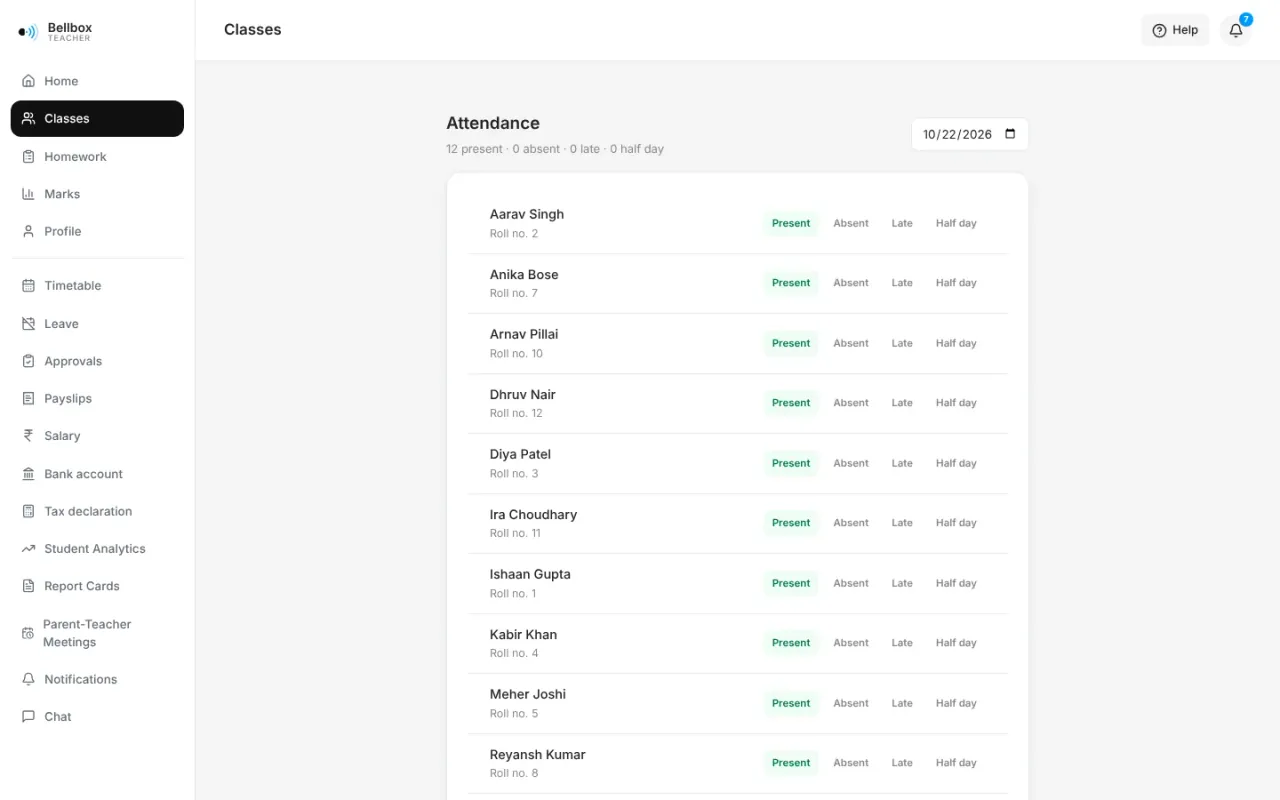Click the Homework clipboard icon
This screenshot has height=800, width=1280.
28,157
